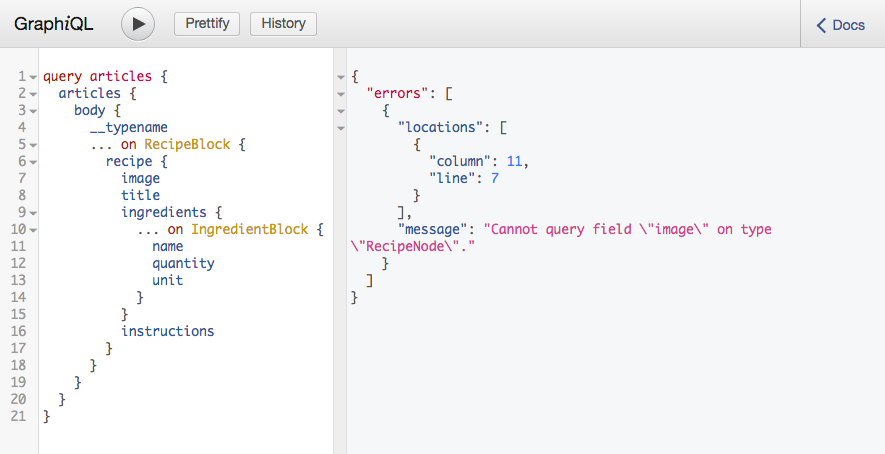Click the ingredients field on line 9
The width and height of the screenshot is (885, 454).
[x=164, y=212]
